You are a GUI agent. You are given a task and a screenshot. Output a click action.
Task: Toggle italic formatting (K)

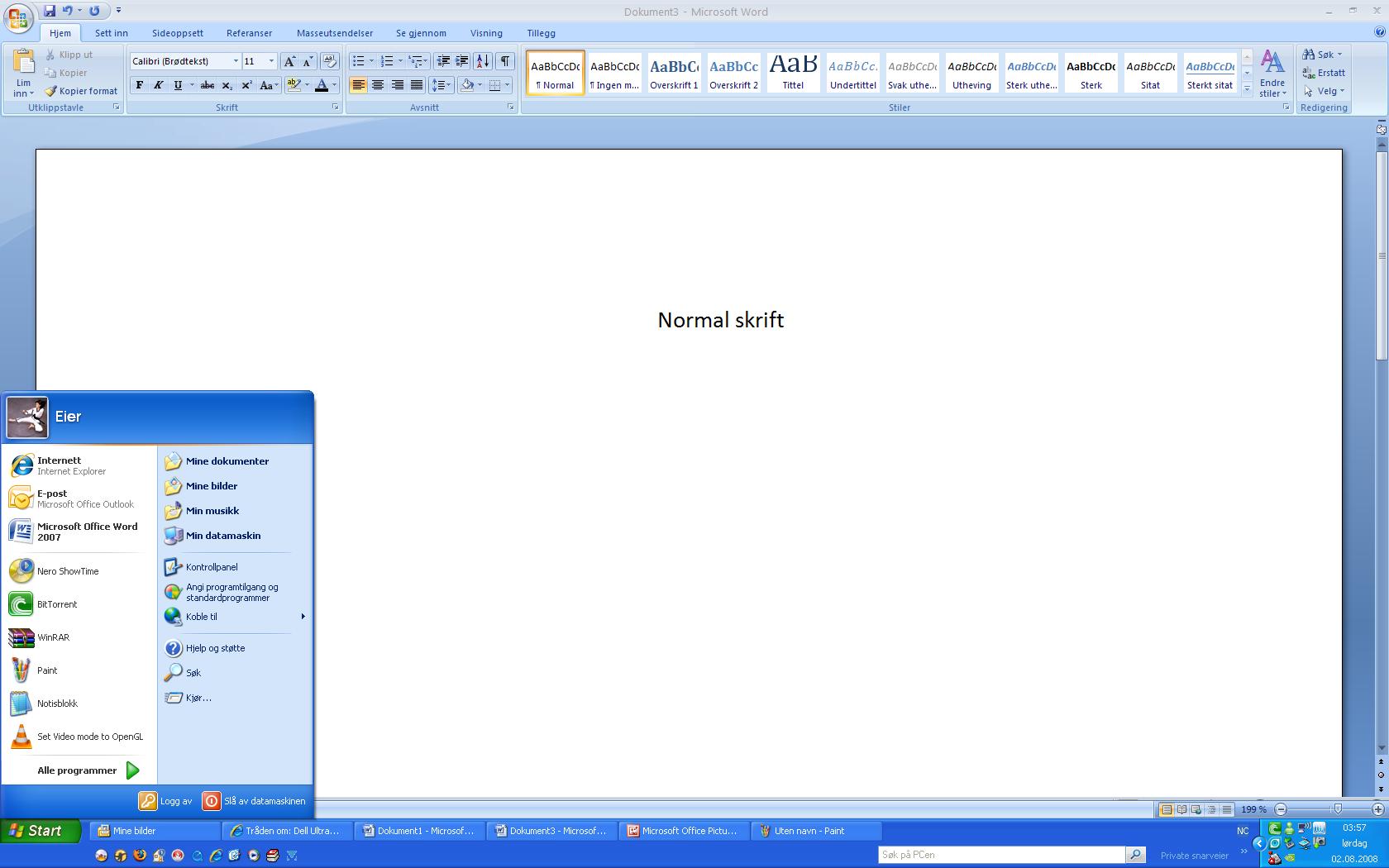(159, 85)
